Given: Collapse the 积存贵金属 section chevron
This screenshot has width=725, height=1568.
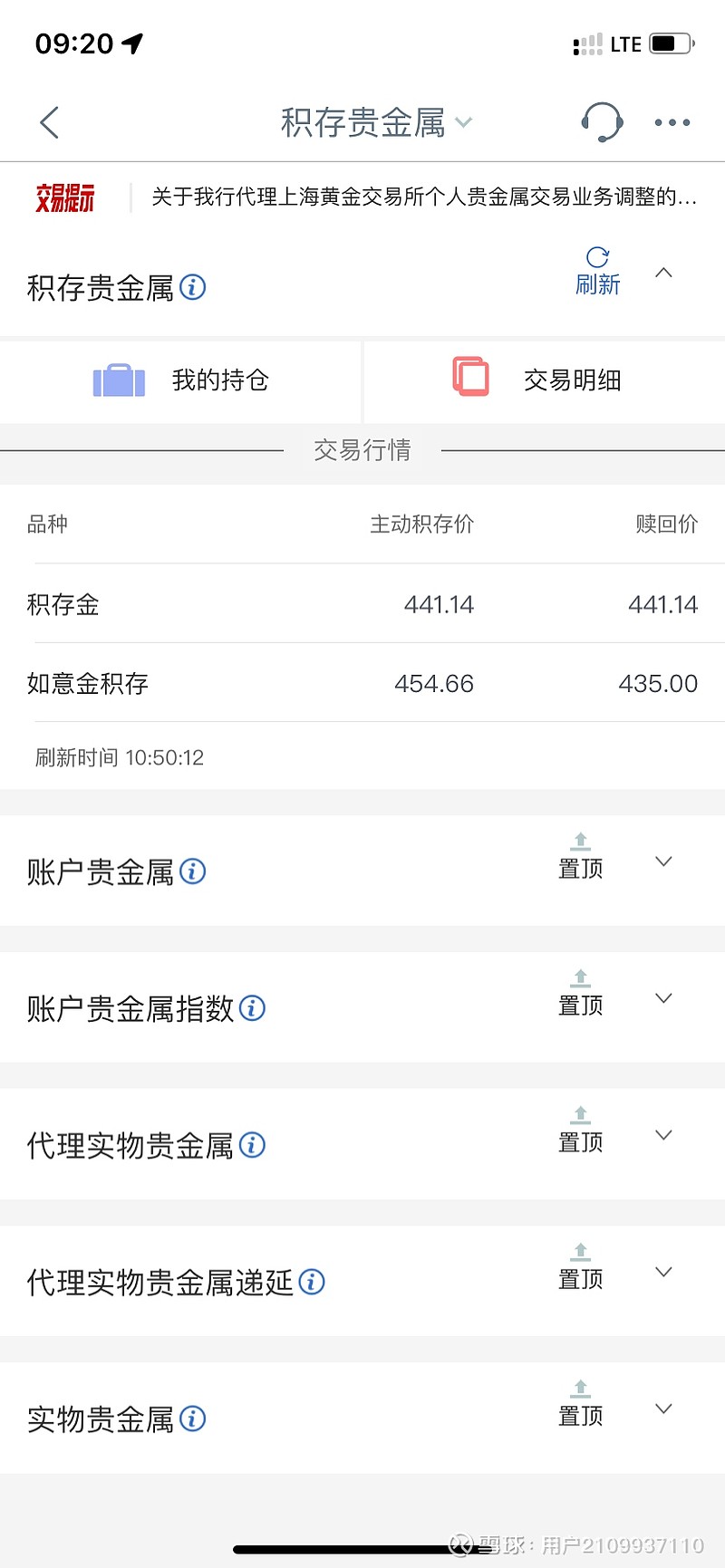Looking at the screenshot, I should pos(664,271).
